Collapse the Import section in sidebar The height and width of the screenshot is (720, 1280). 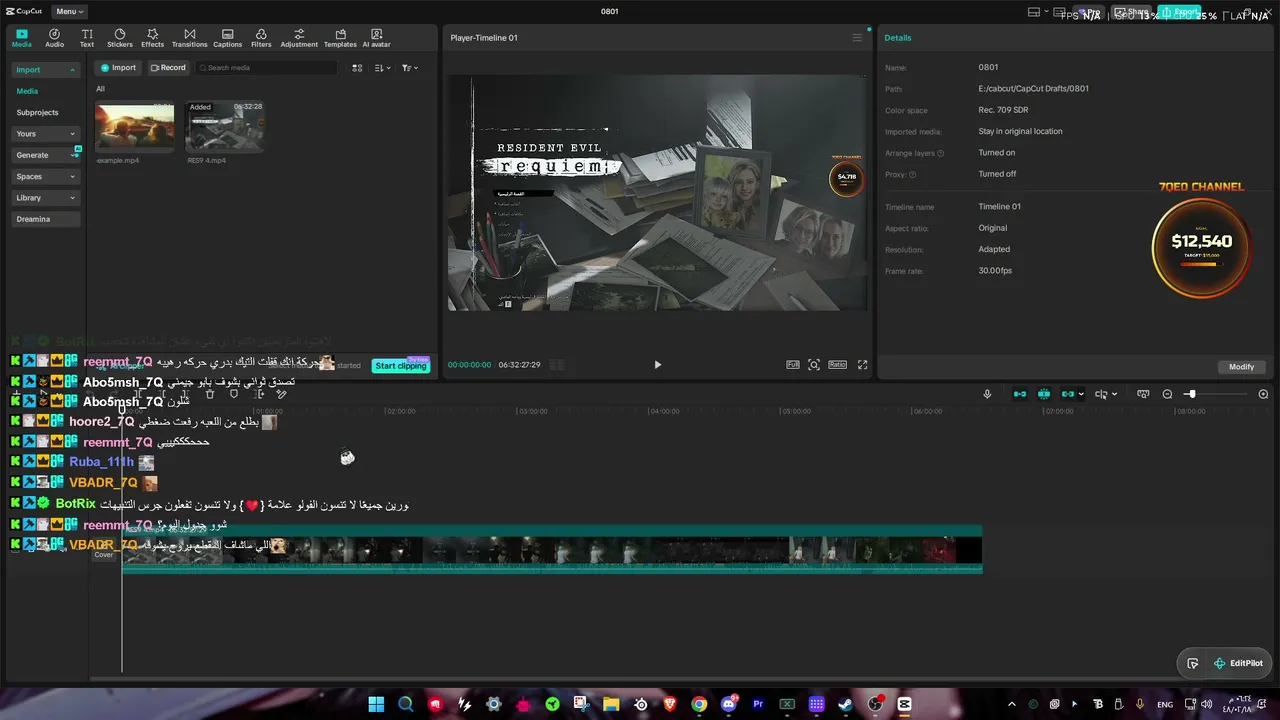click(45, 70)
